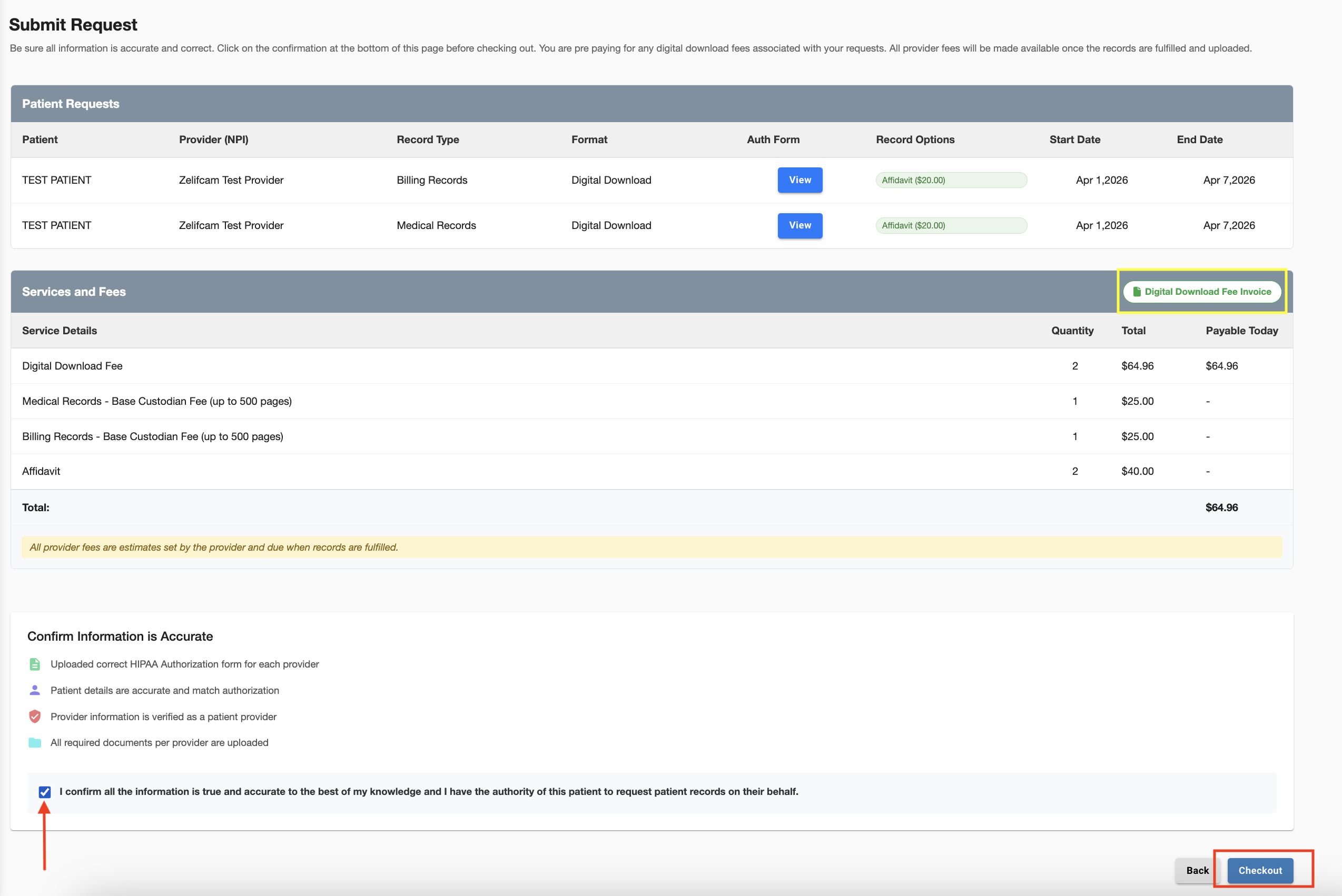View auth form for Medical Records
This screenshot has height=896, width=1342.
(800, 225)
